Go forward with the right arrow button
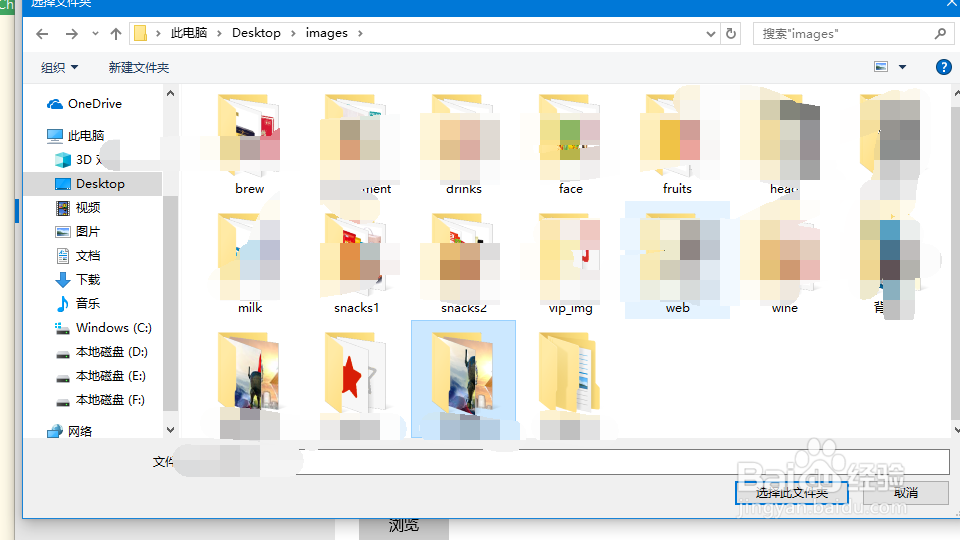This screenshot has width=960, height=540. tap(72, 34)
